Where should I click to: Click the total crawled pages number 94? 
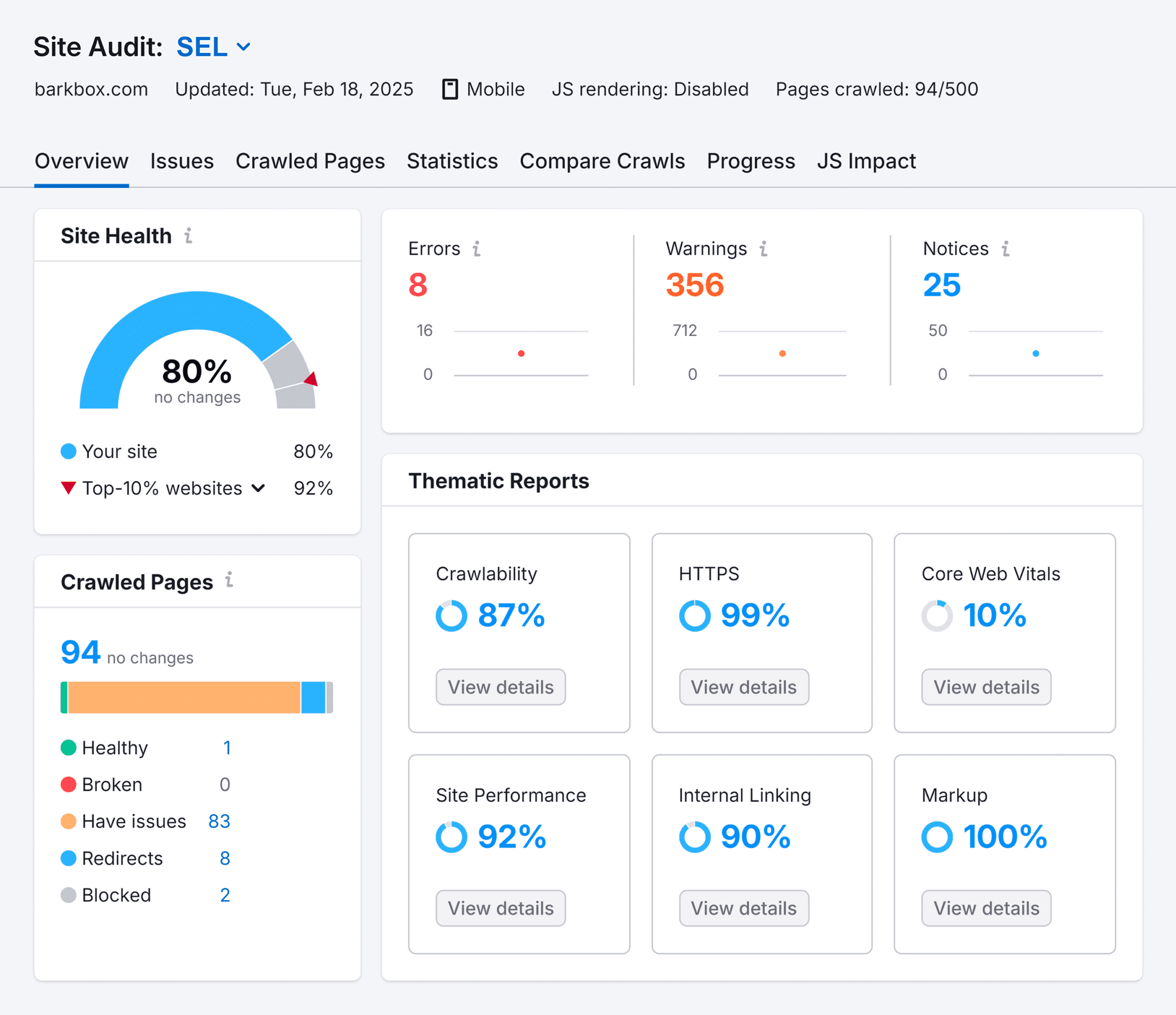[x=81, y=653]
